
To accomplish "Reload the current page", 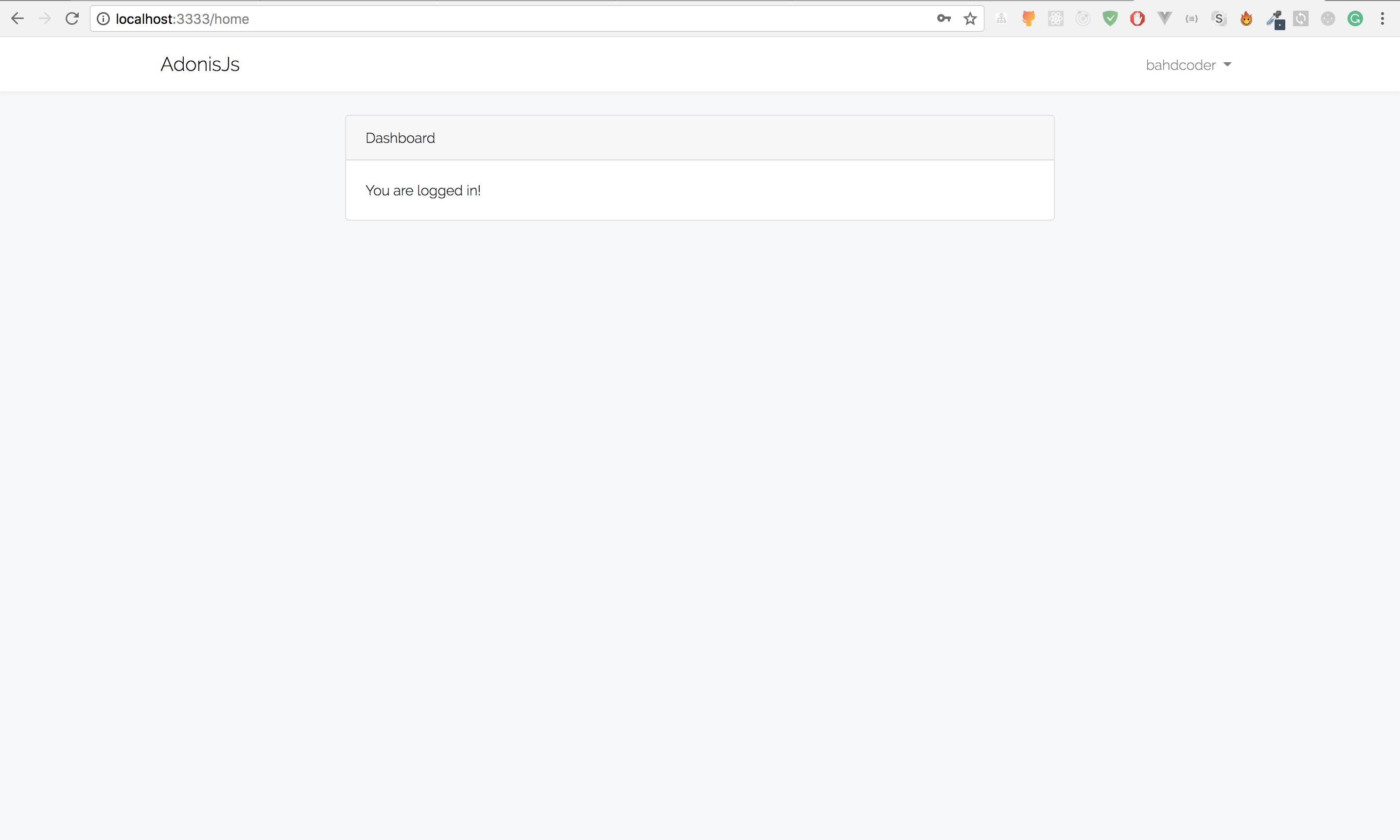I will (x=72, y=18).
